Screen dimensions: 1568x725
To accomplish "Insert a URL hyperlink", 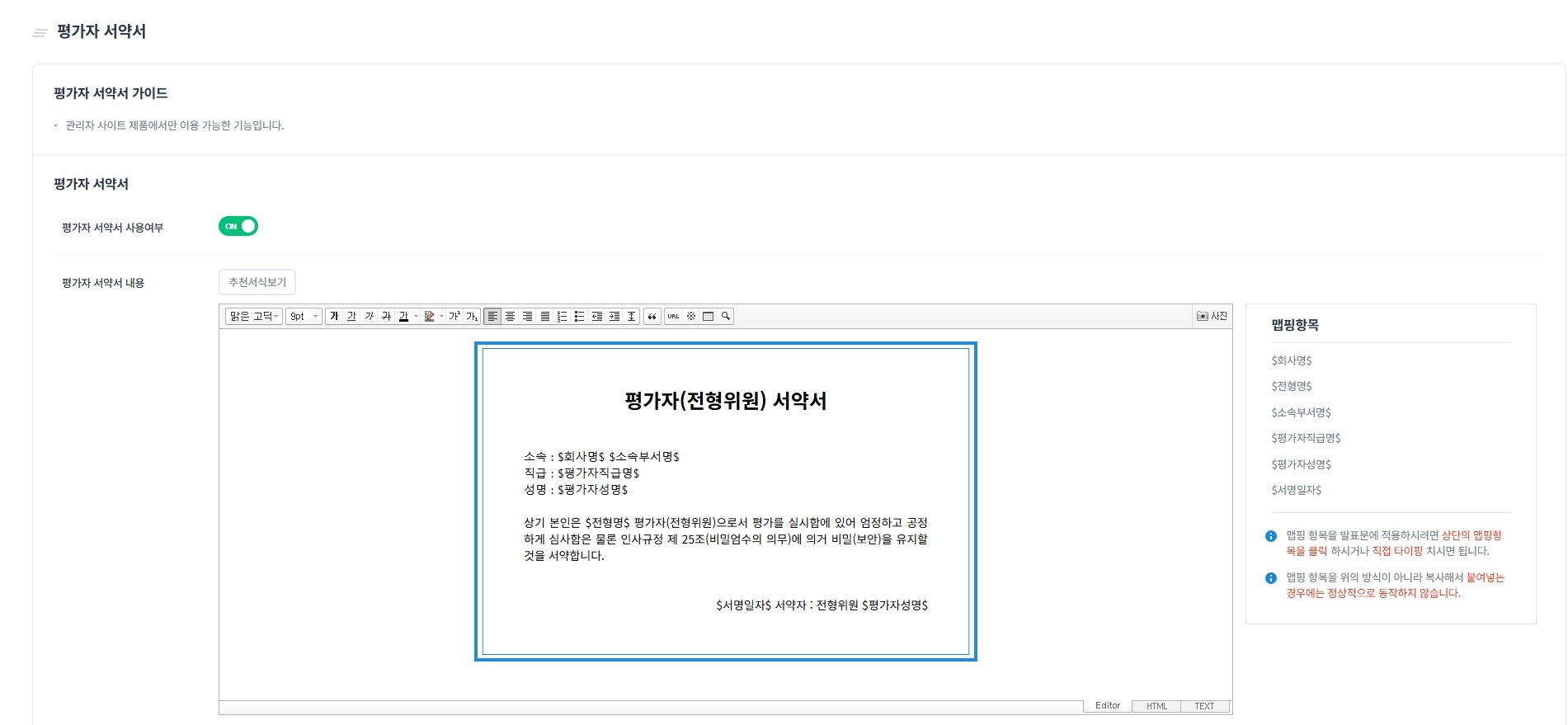I will click(x=673, y=316).
